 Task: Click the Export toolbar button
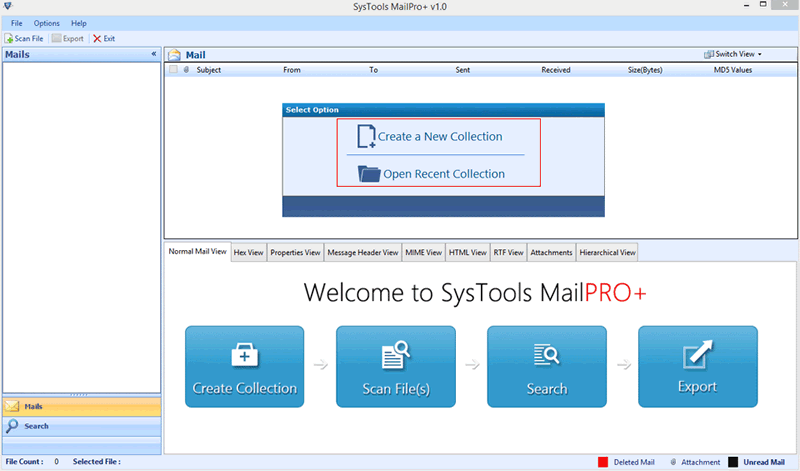click(68, 38)
